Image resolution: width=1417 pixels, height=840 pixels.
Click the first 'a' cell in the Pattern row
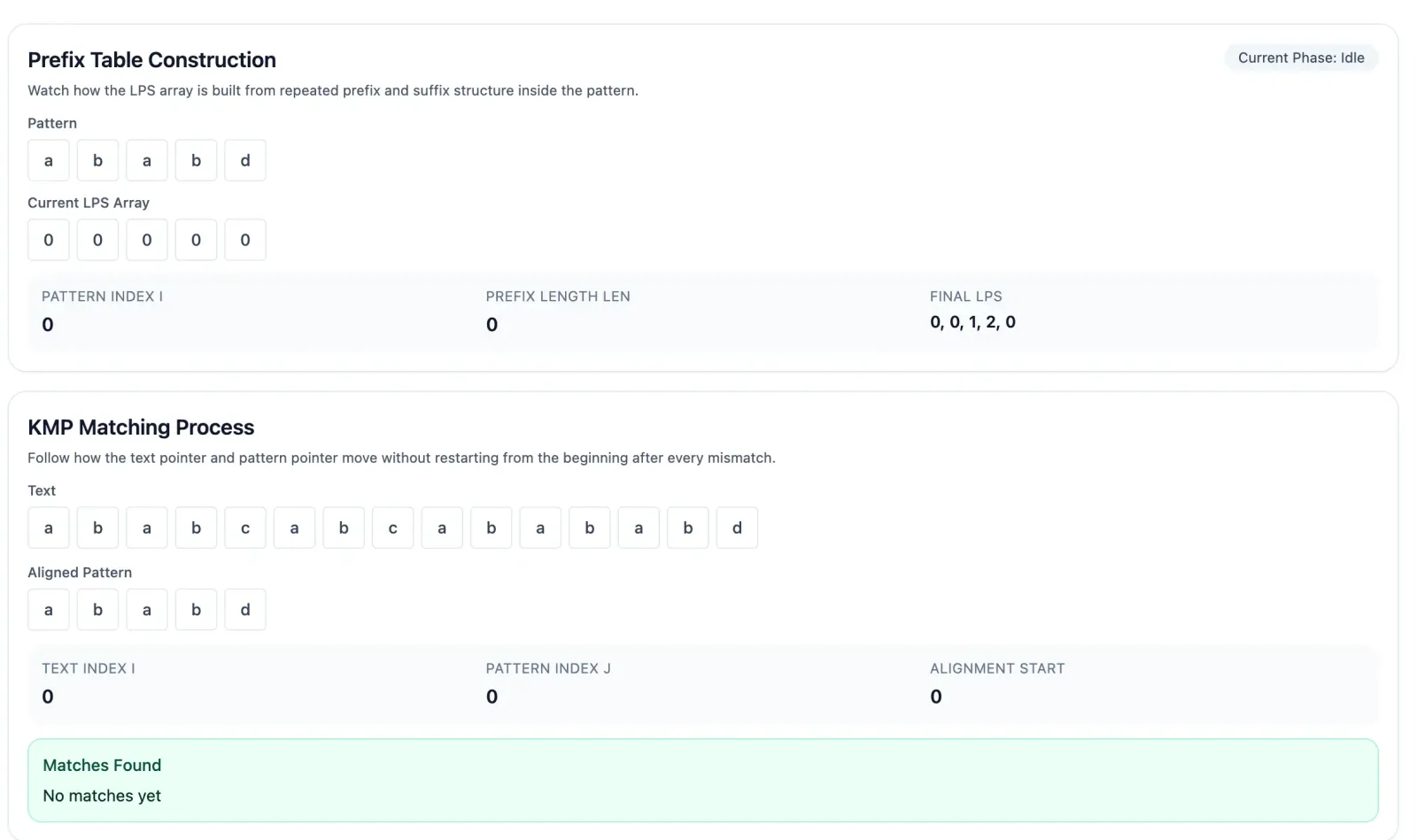(x=49, y=160)
